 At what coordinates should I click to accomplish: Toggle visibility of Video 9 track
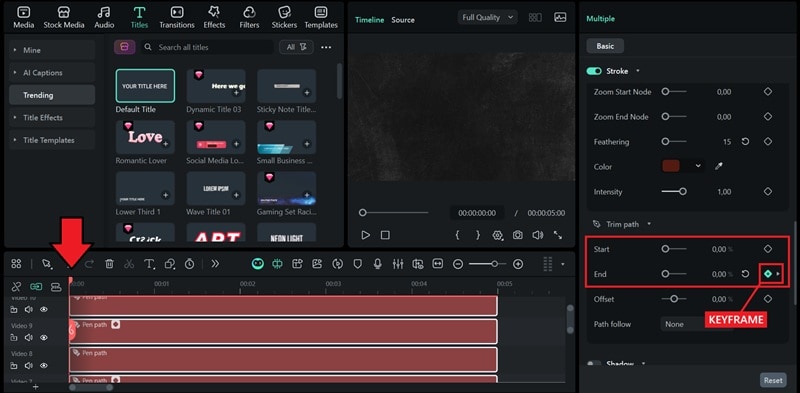(44, 337)
